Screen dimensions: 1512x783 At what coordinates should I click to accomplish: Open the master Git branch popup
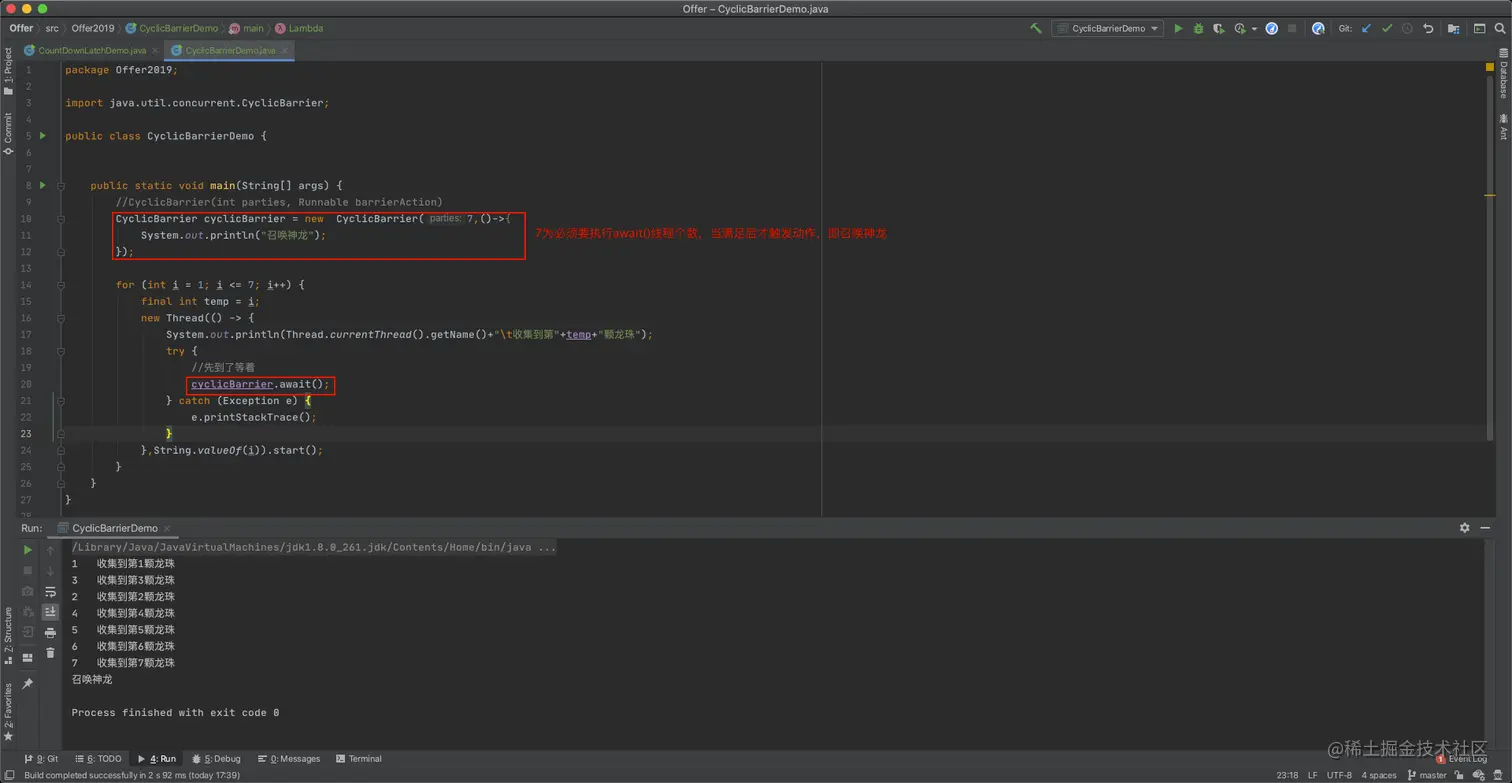click(1427, 775)
